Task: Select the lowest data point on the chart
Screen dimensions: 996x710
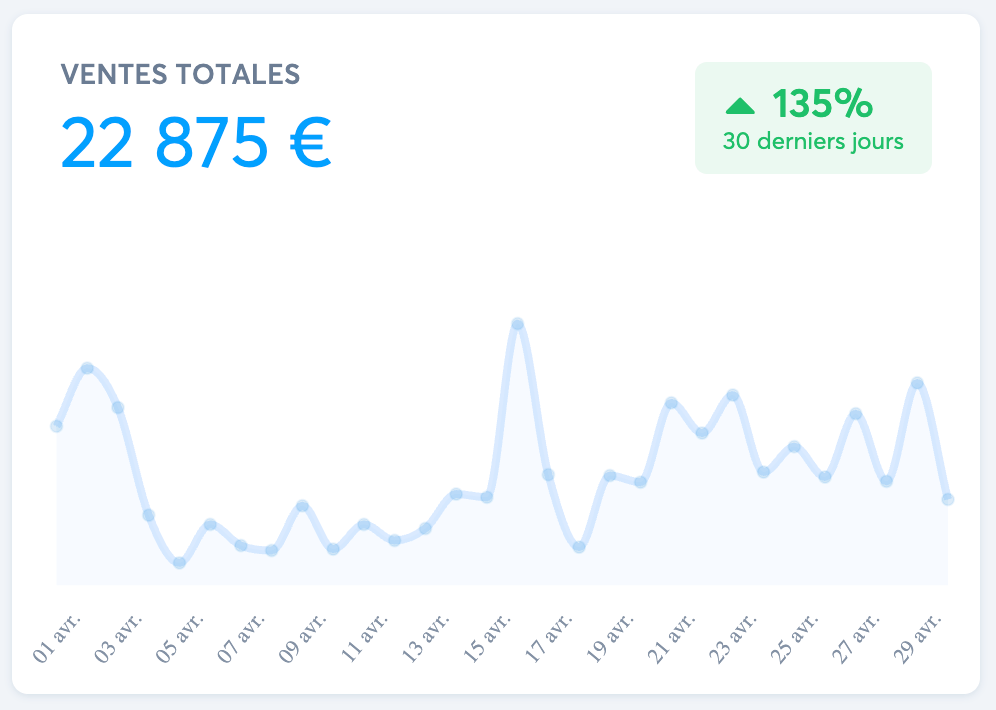Action: (179, 562)
